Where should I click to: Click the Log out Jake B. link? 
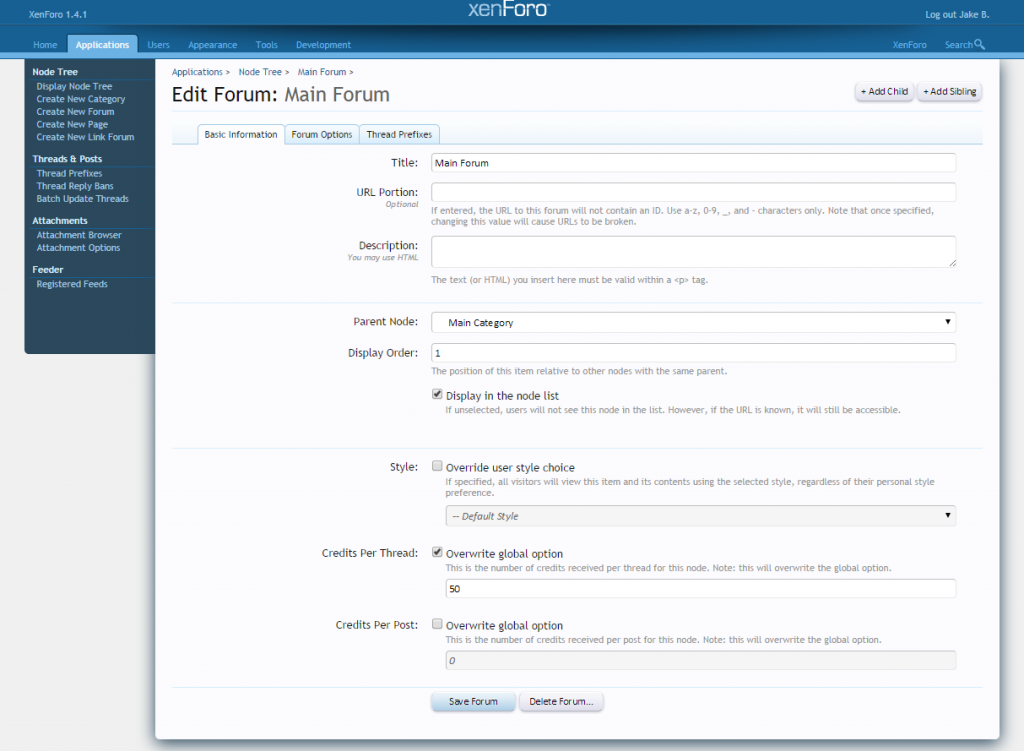[957, 14]
